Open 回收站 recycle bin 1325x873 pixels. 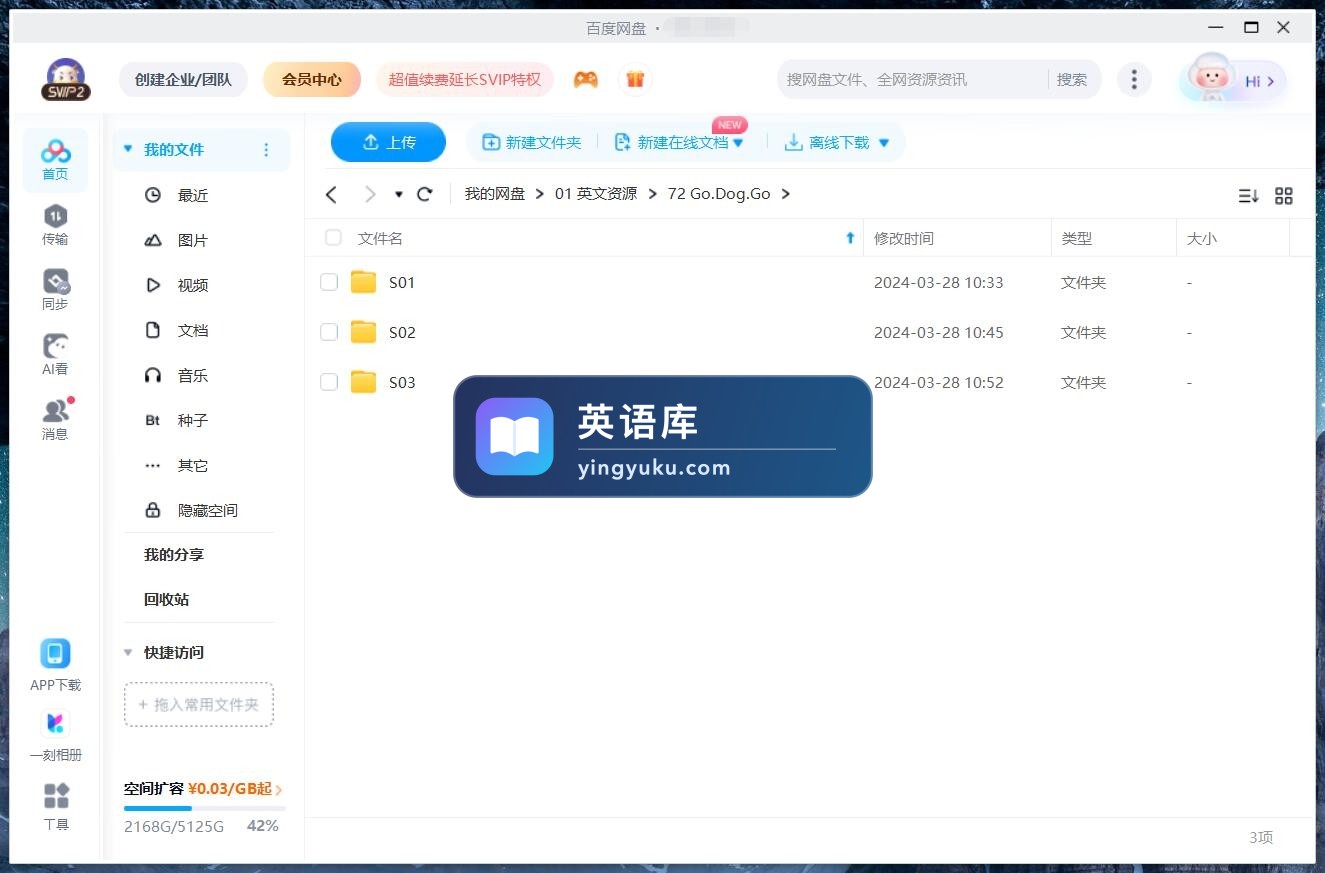coord(167,599)
